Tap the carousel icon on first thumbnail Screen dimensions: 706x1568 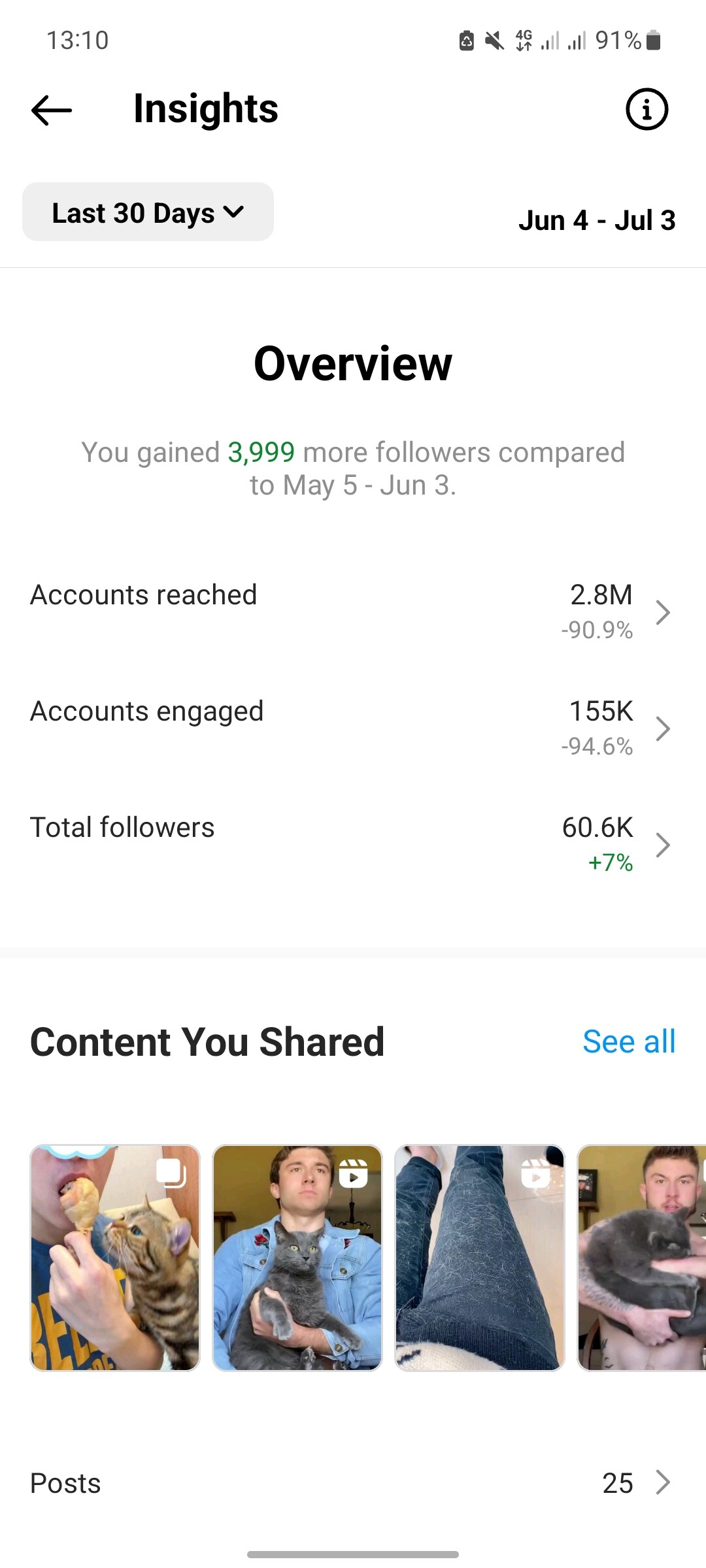point(171,1173)
